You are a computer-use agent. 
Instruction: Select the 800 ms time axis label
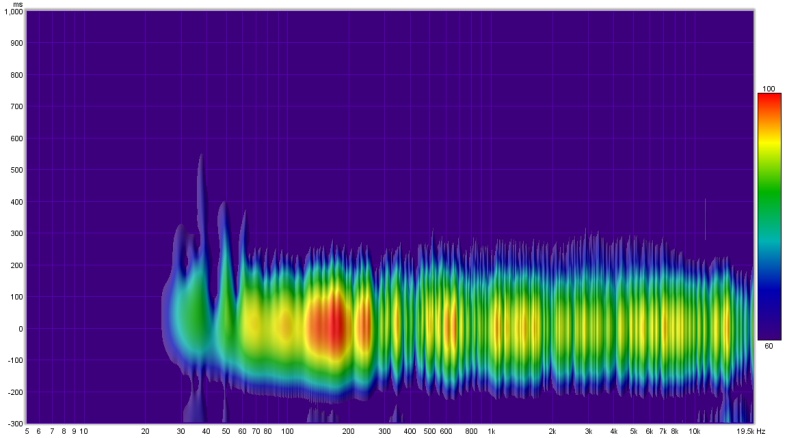coord(17,75)
